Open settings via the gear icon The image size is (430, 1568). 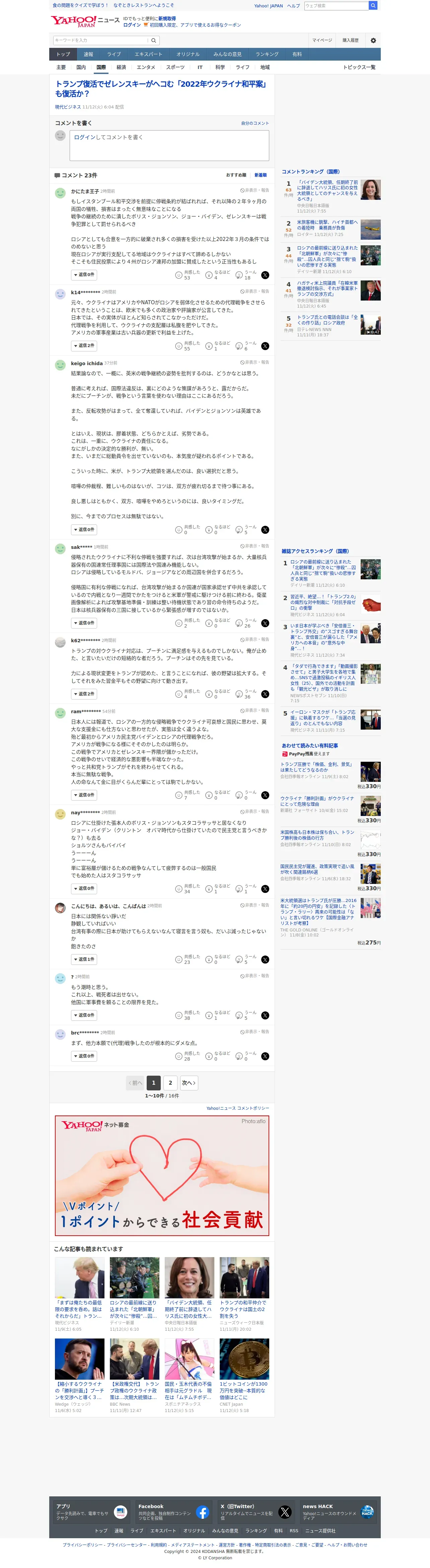(373, 41)
